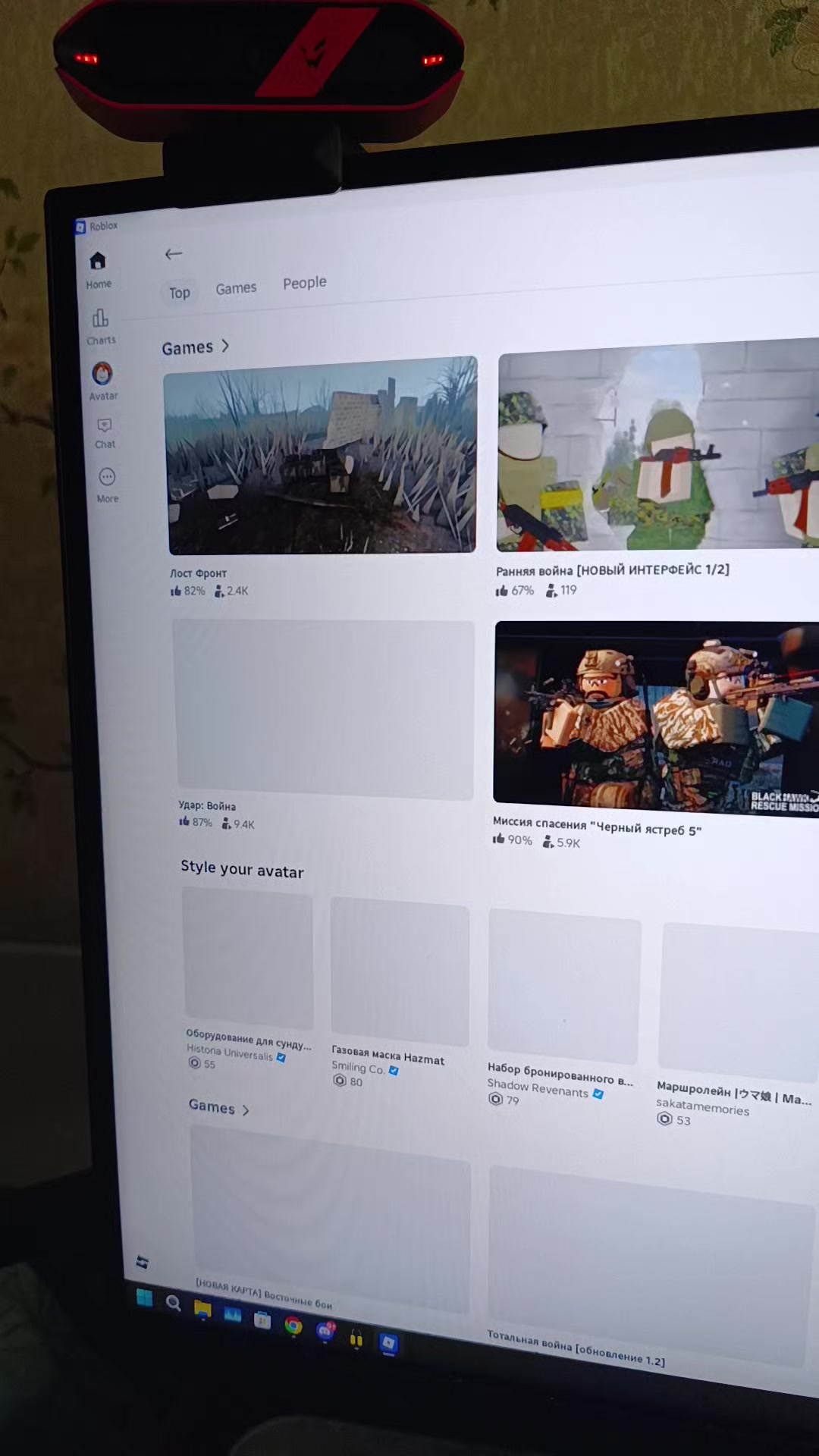Viewport: 819px width, 1456px height.
Task: Click 9.4K players under Удар: Война
Action: click(x=238, y=824)
